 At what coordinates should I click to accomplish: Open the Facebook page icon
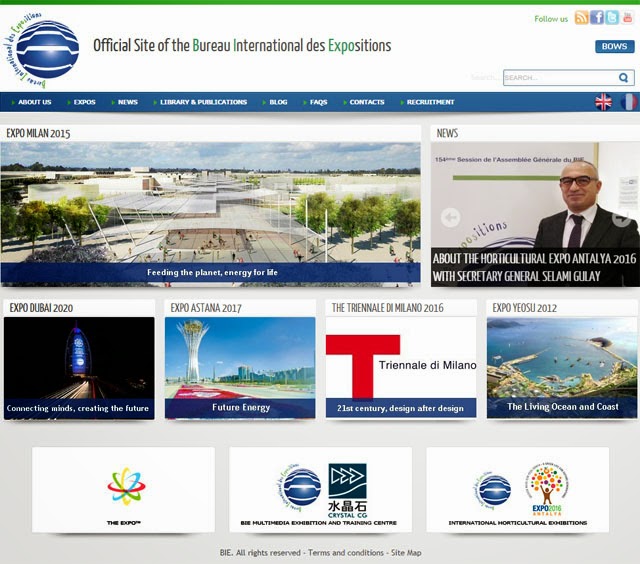(597, 18)
